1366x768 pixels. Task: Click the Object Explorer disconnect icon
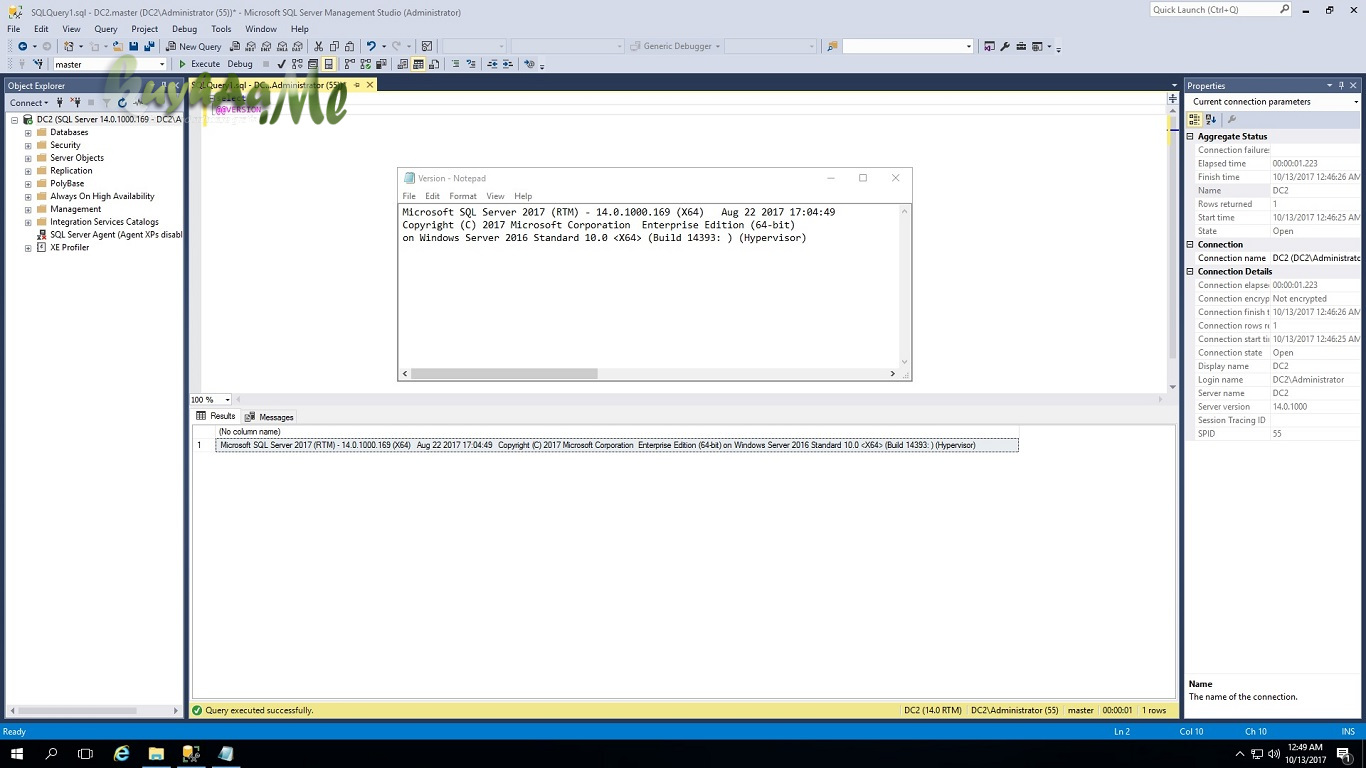[x=74, y=102]
